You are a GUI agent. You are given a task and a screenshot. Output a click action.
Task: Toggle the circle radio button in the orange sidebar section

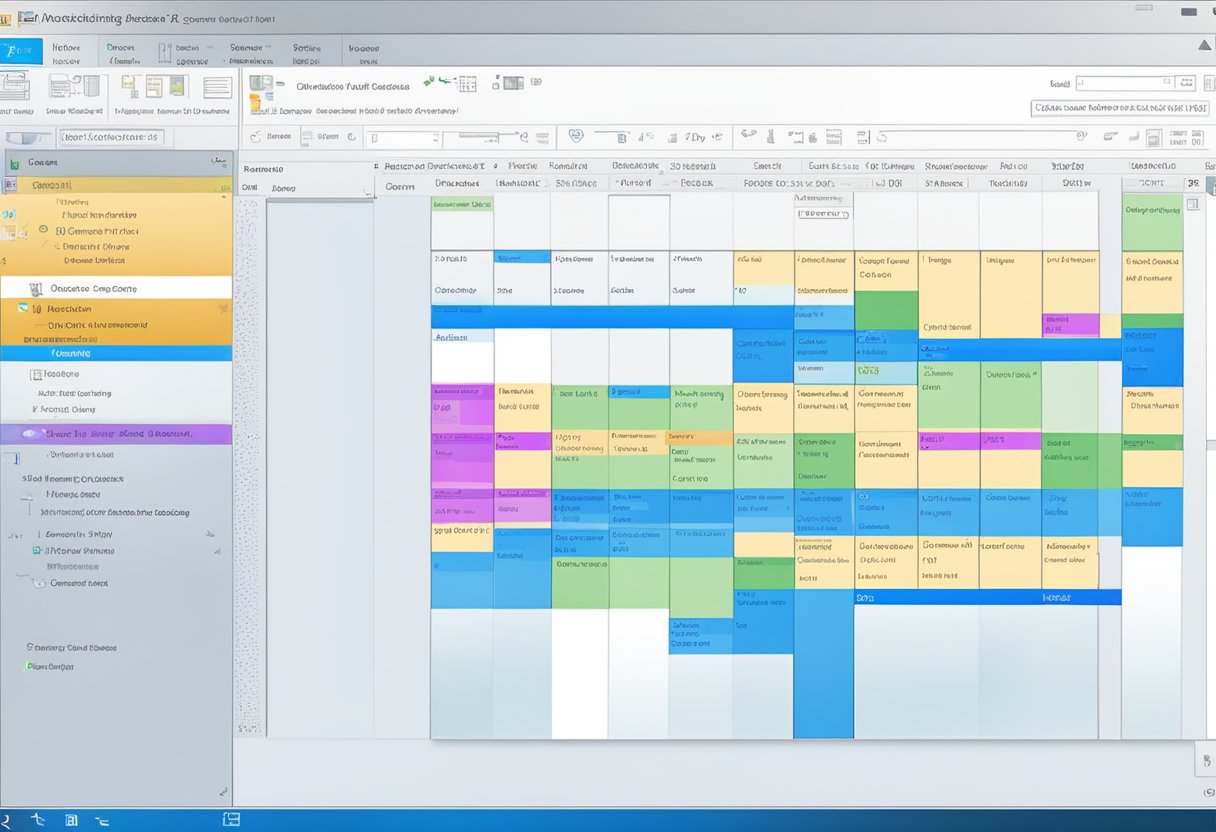pyautogui.click(x=43, y=230)
